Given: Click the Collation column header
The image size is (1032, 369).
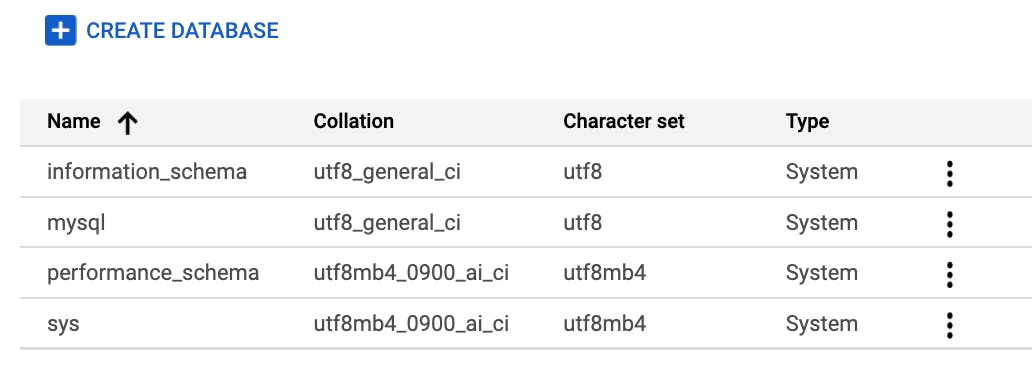Looking at the screenshot, I should [x=353, y=122].
